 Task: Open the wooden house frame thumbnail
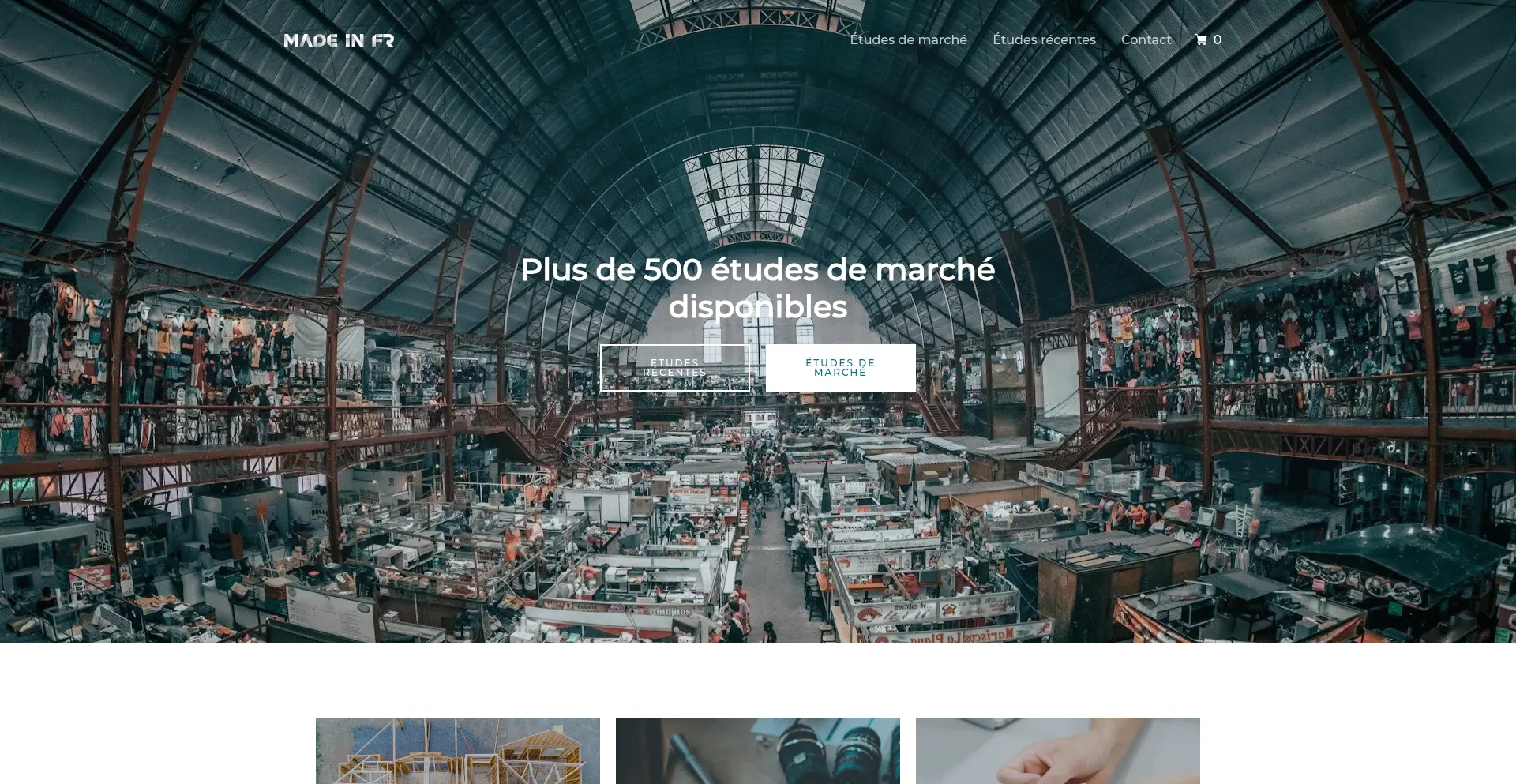click(x=458, y=751)
